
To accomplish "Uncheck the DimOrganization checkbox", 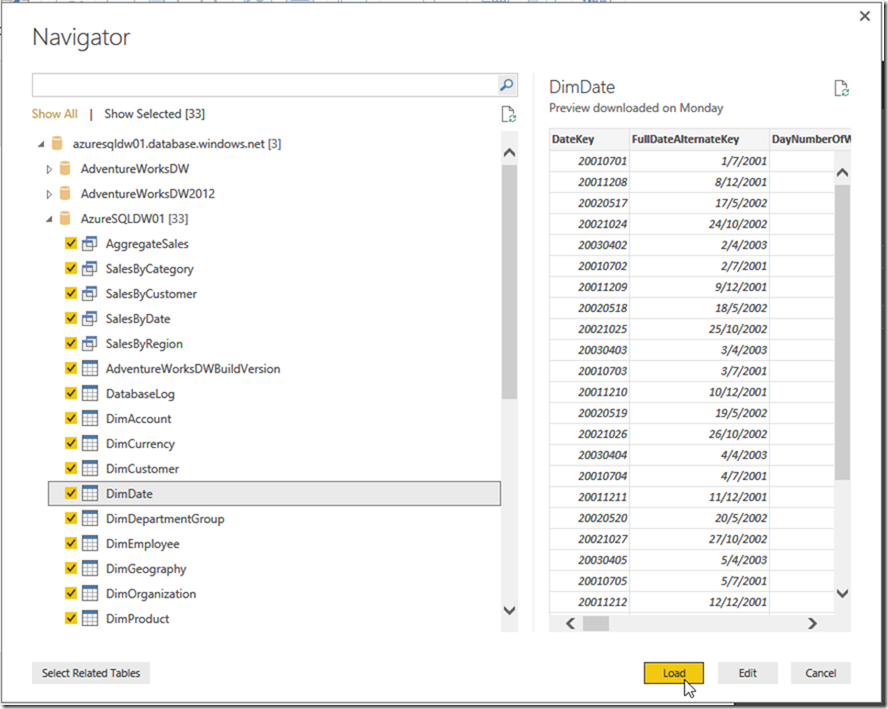I will pos(71,593).
